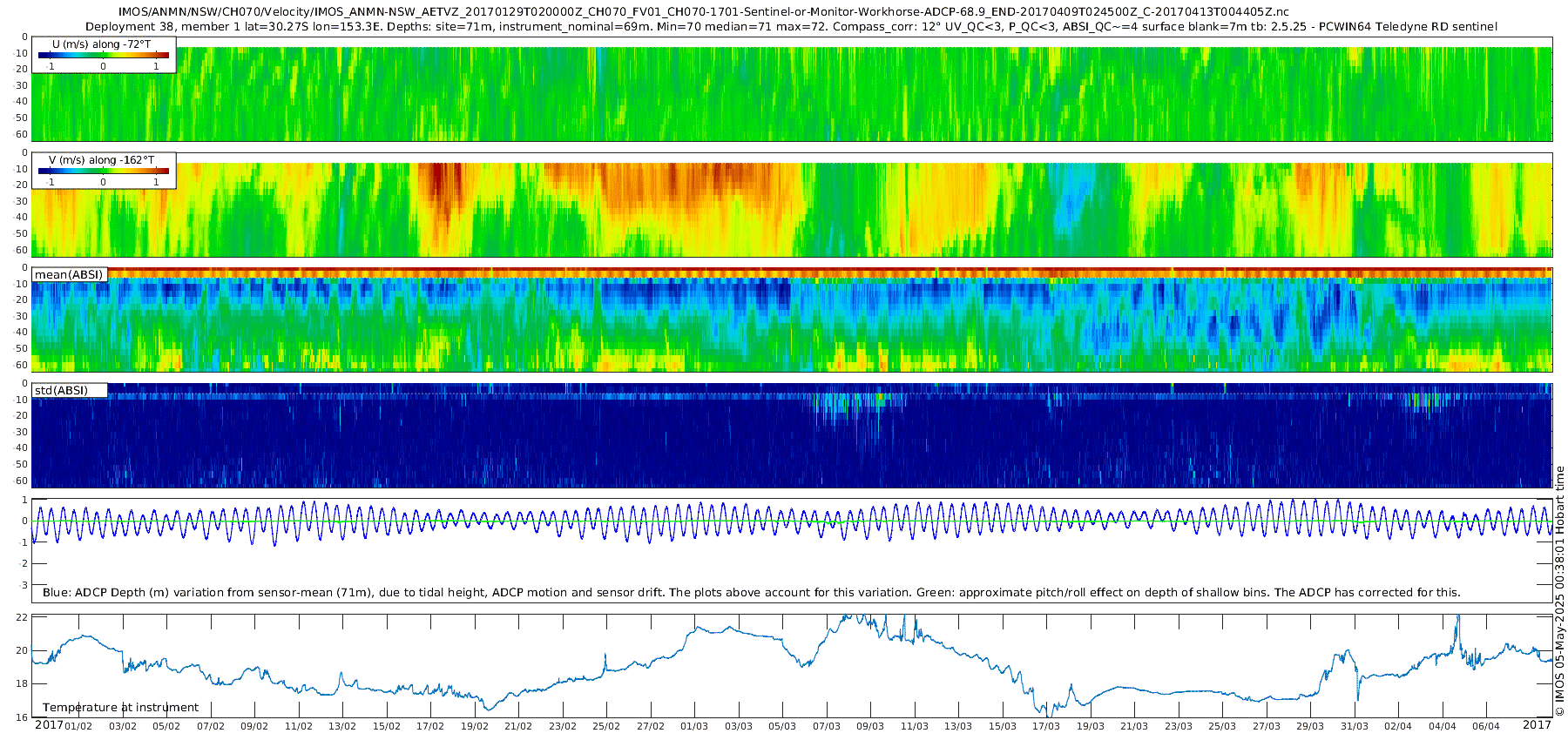Click the V velocity colorbar legend
This screenshot has height=740, width=1568.
pyautogui.click(x=104, y=171)
